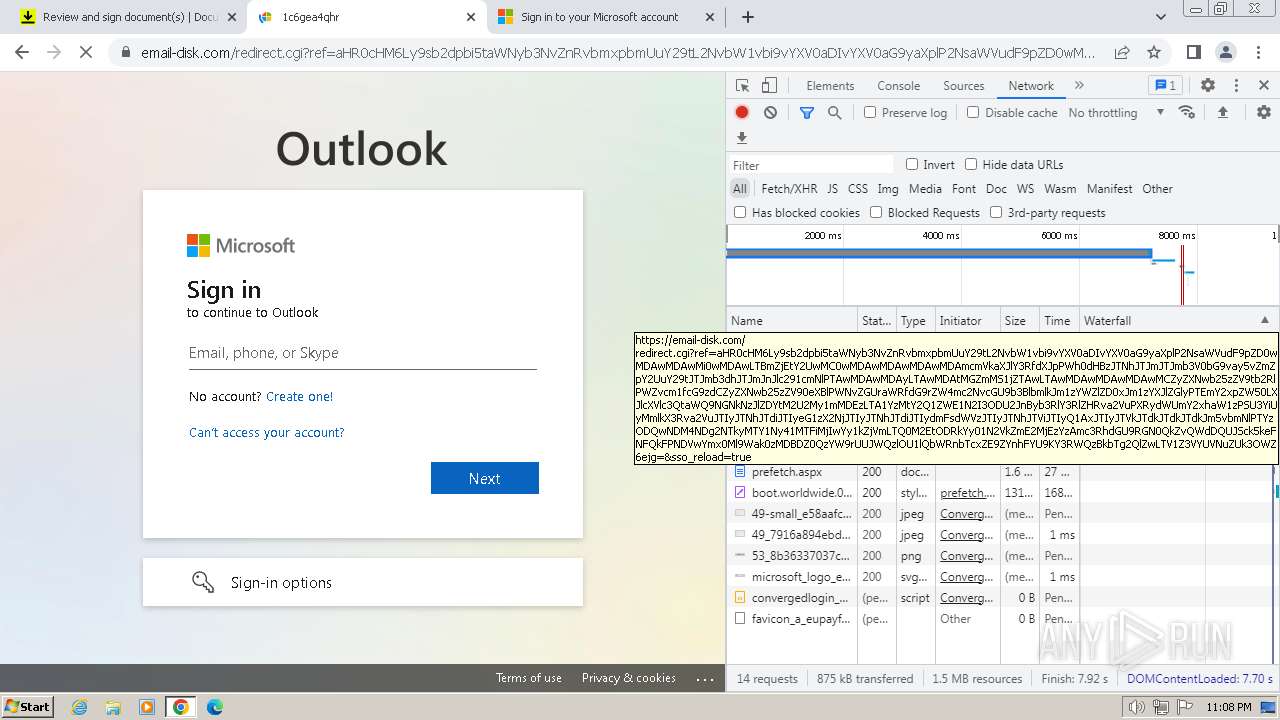Switch to the Sources tab
This screenshot has height=720, width=1280.
point(963,86)
